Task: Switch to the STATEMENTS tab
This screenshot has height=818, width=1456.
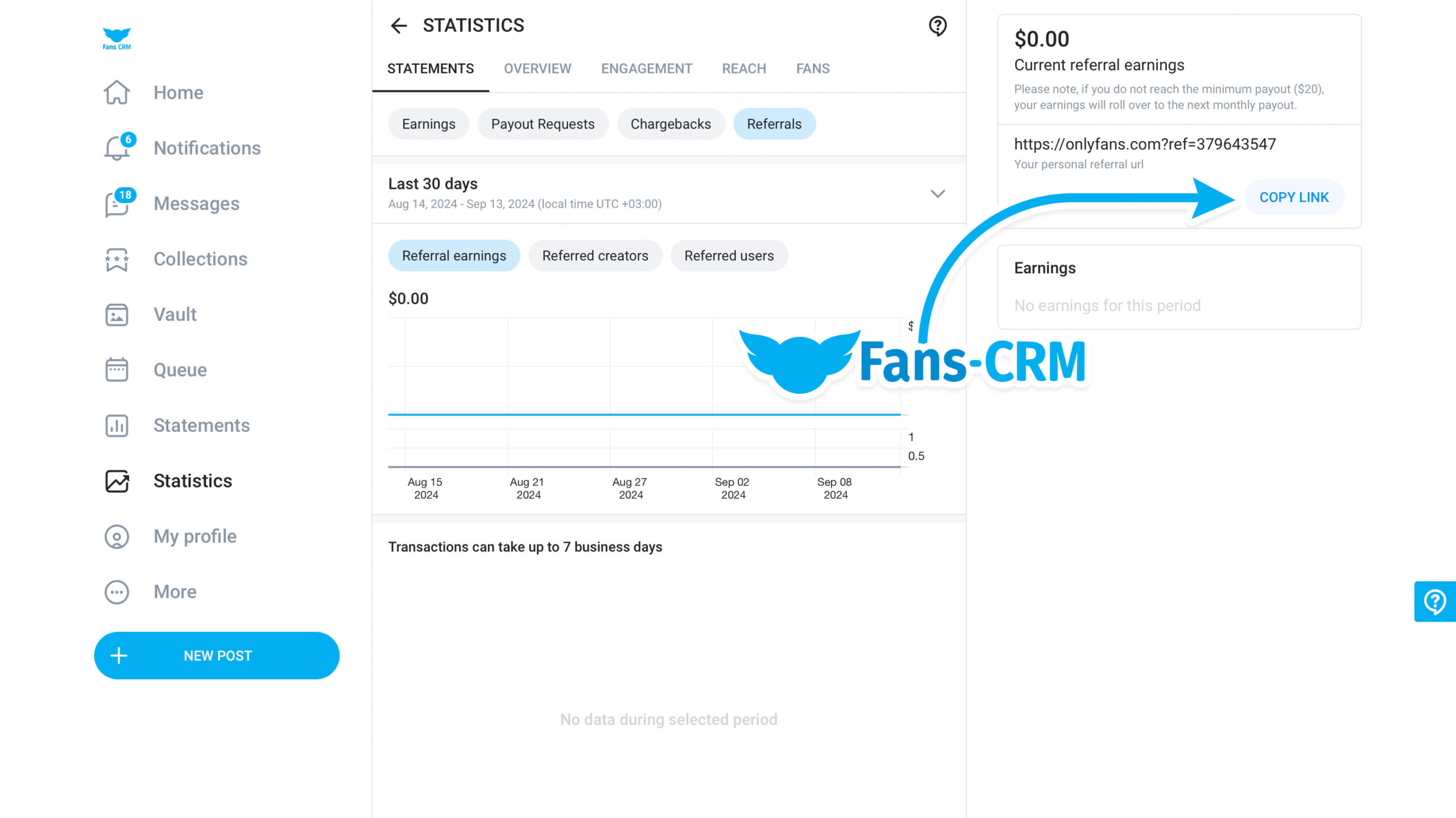Action: pos(431,69)
